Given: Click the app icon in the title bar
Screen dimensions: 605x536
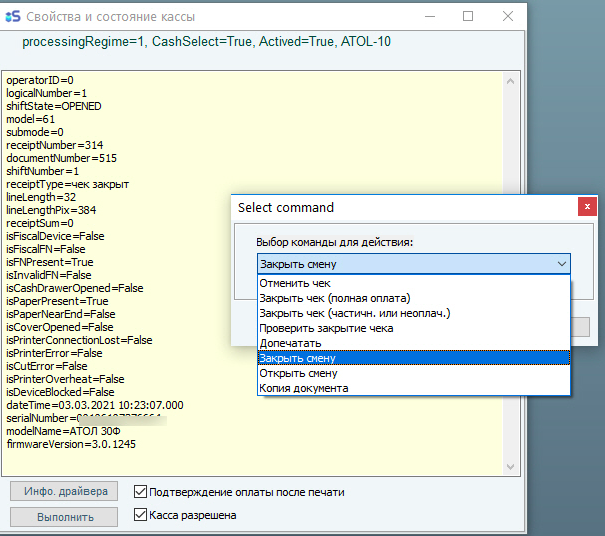Looking at the screenshot, I should [12, 17].
